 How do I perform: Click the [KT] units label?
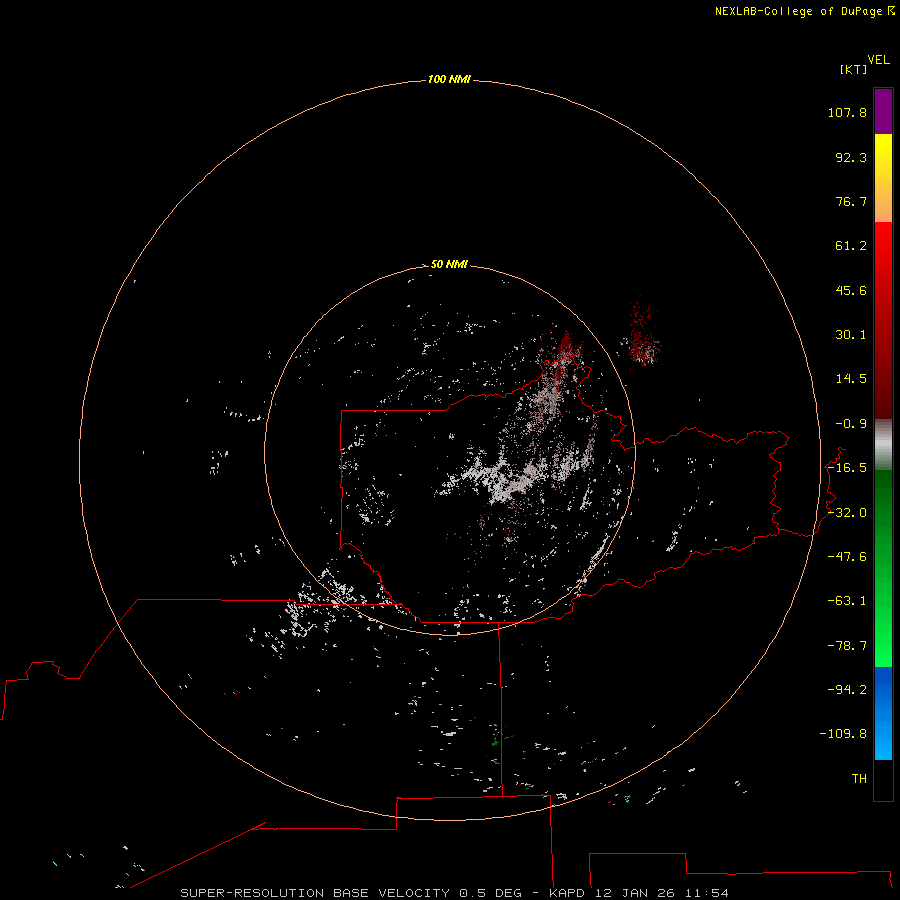coord(854,69)
